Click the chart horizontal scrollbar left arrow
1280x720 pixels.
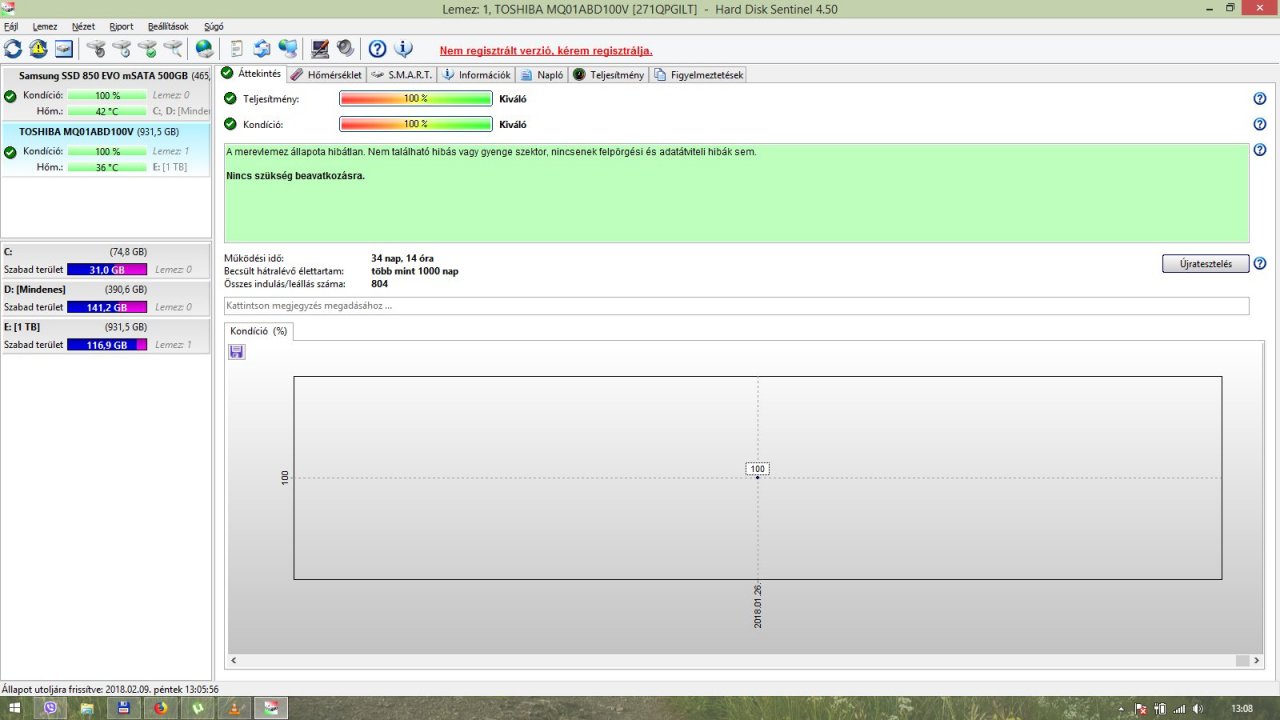coord(234,661)
